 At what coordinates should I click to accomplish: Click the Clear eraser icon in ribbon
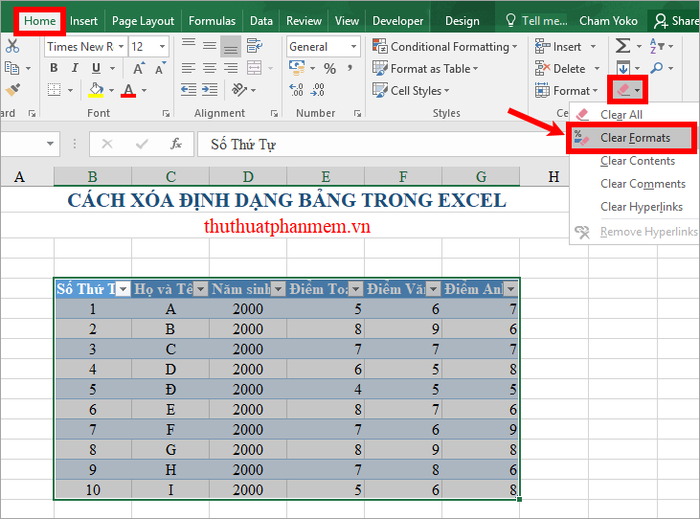624,90
